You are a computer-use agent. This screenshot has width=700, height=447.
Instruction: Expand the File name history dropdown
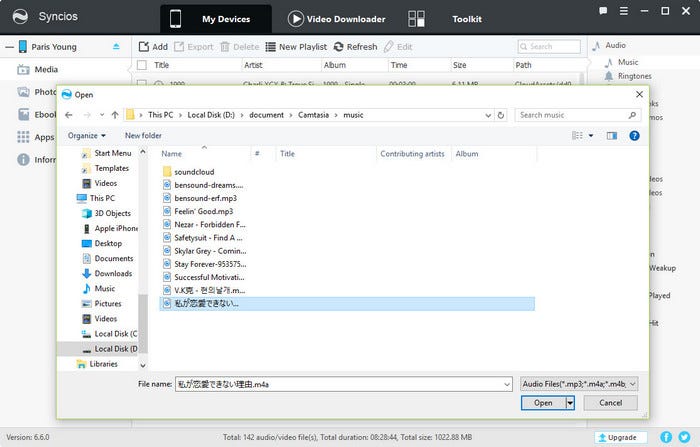tap(507, 384)
